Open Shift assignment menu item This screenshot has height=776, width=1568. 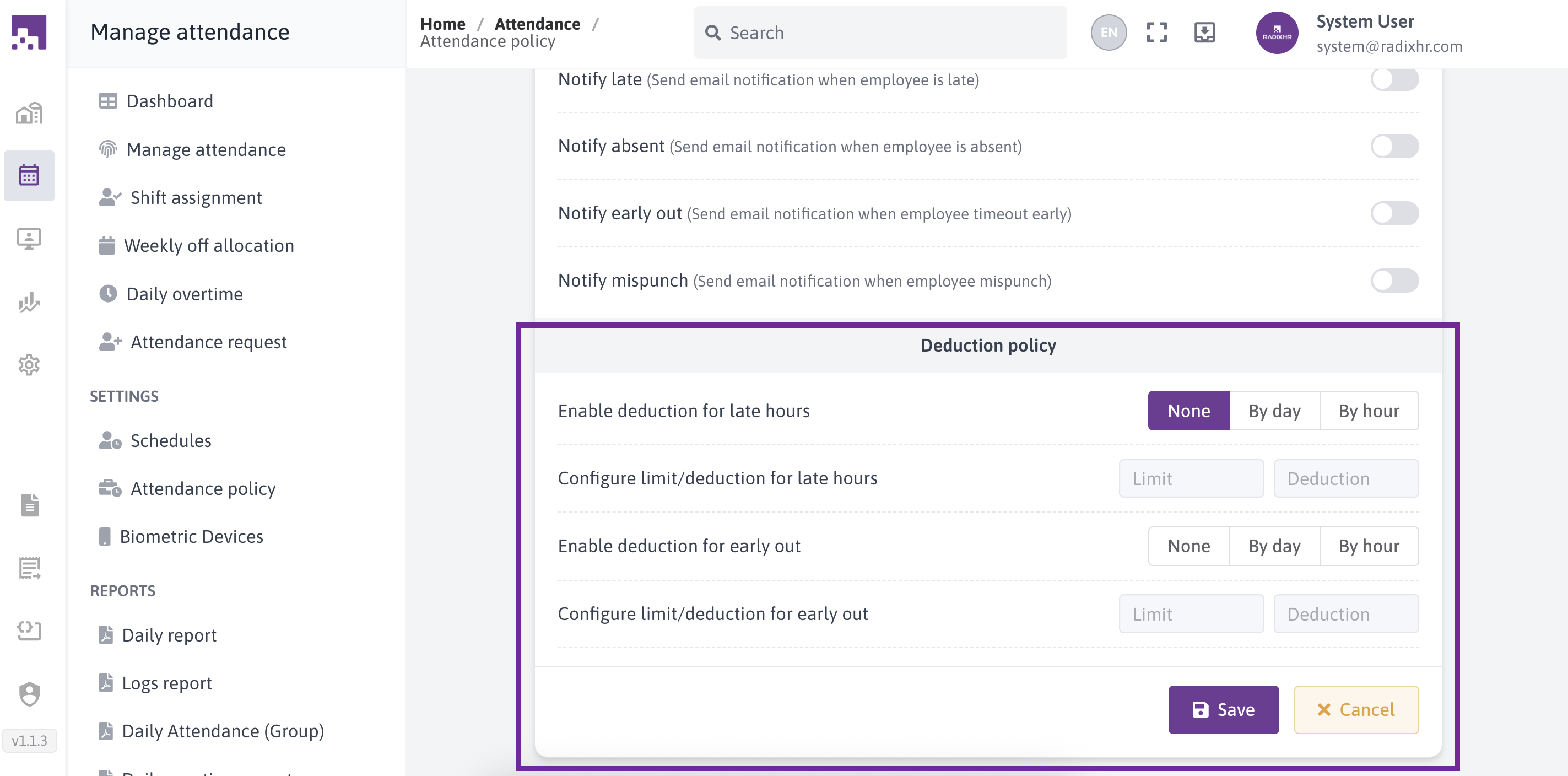(196, 198)
